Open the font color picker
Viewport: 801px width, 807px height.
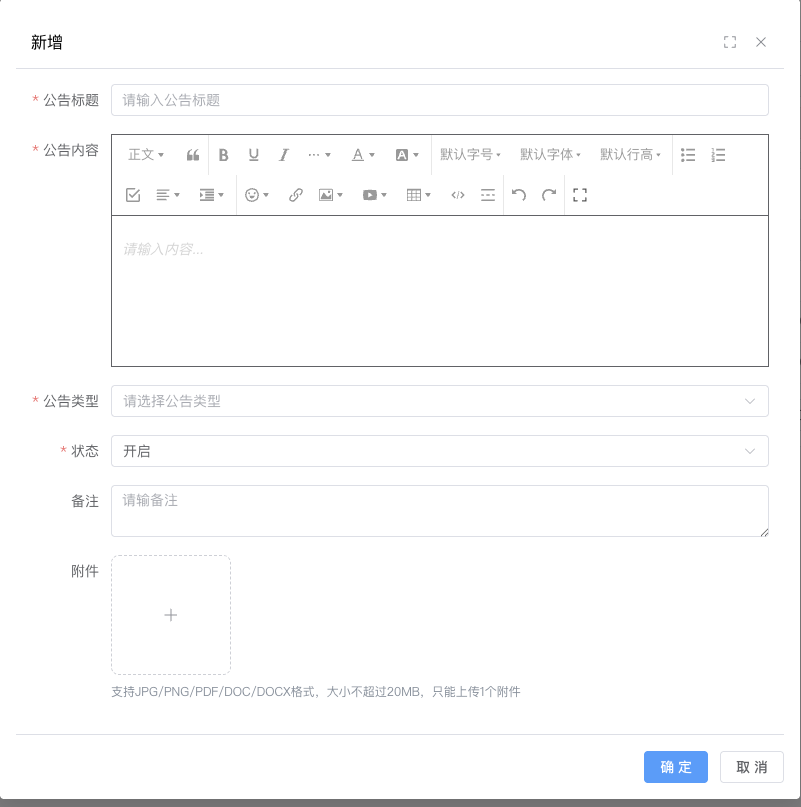pos(363,155)
